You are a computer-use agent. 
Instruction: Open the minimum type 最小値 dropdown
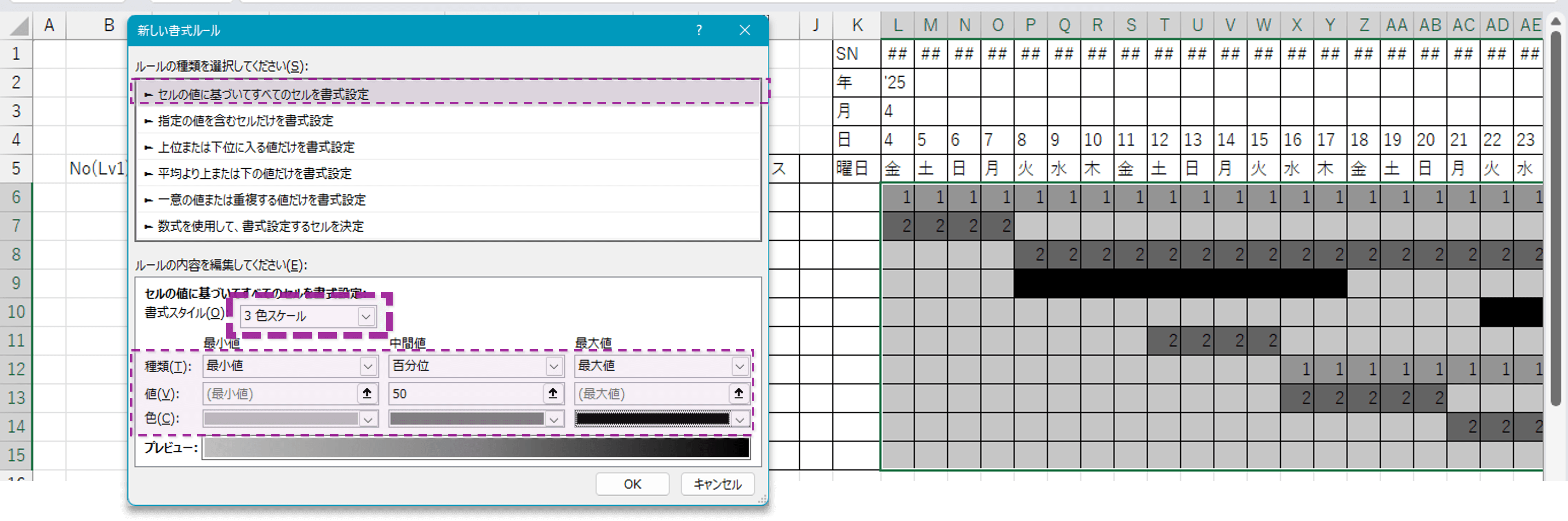pyautogui.click(x=368, y=366)
